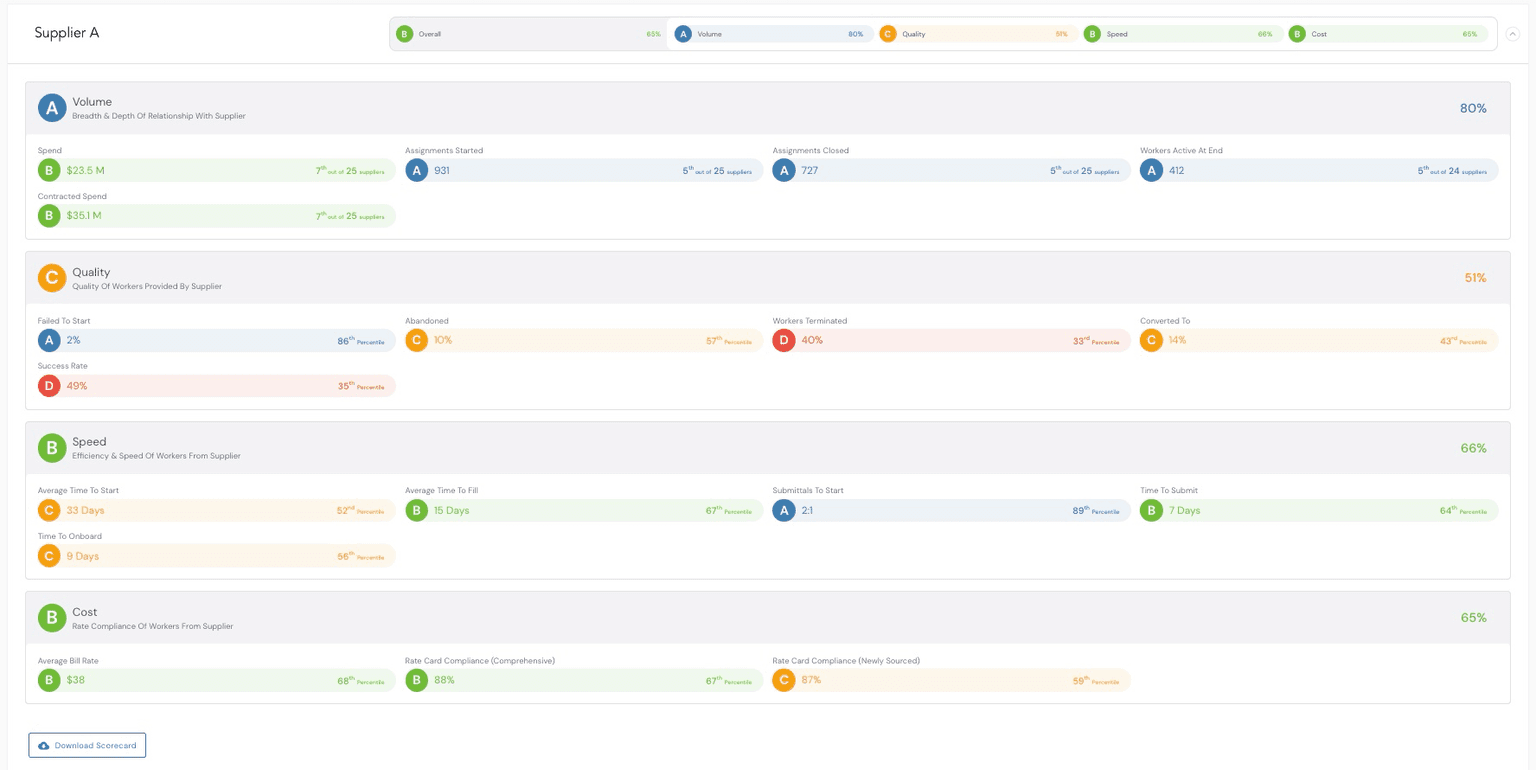Click the Volume section header row
Image resolution: width=1536 pixels, height=770 pixels.
767,108
